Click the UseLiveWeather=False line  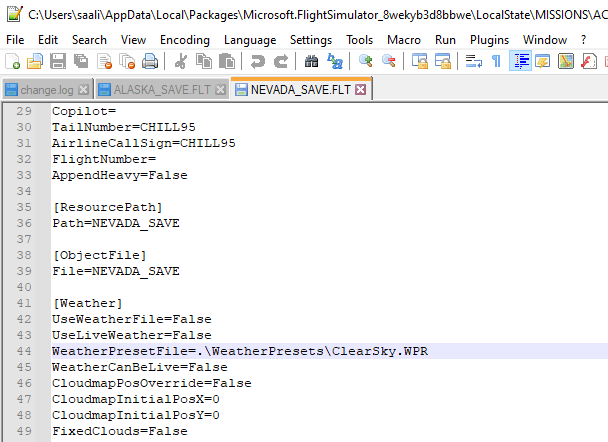(x=132, y=335)
